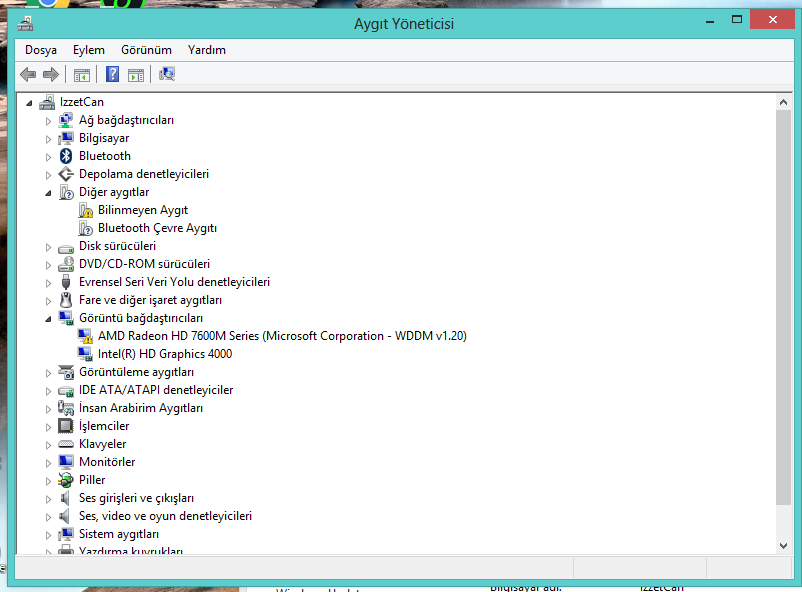The width and height of the screenshot is (802, 592).
Task: Click the scroll down arrow
Action: [783, 546]
